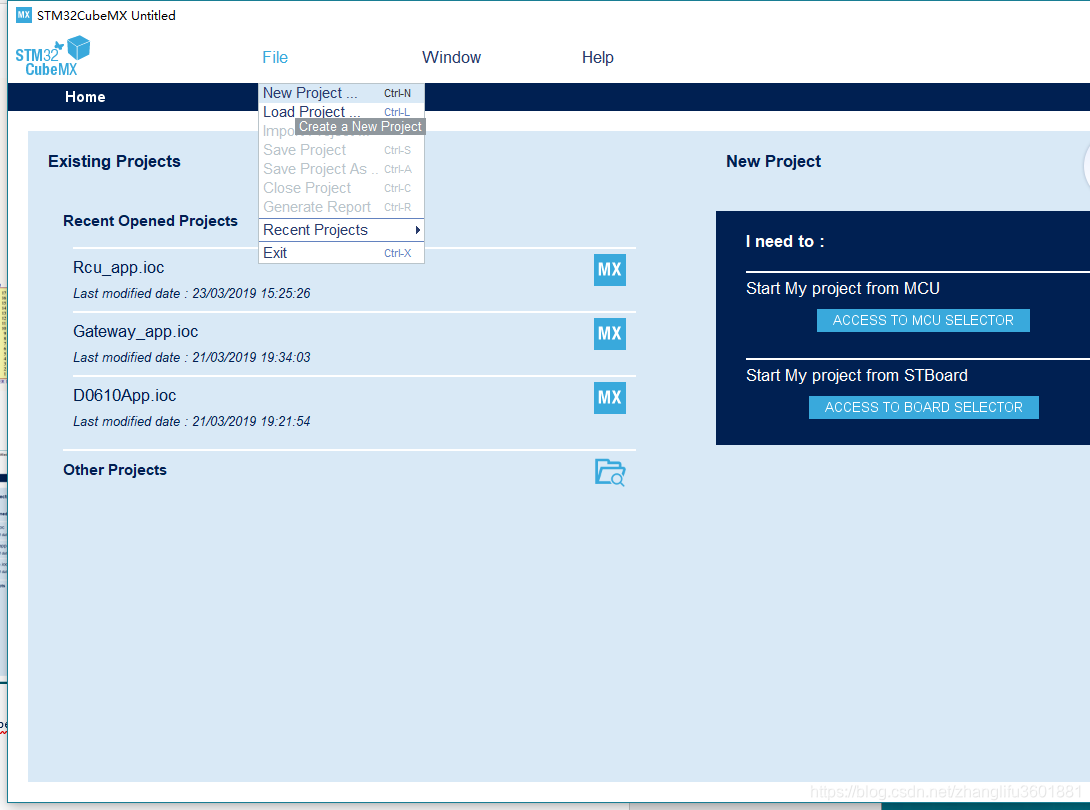Click the Gateway_app.ioc project name

[x=136, y=332]
